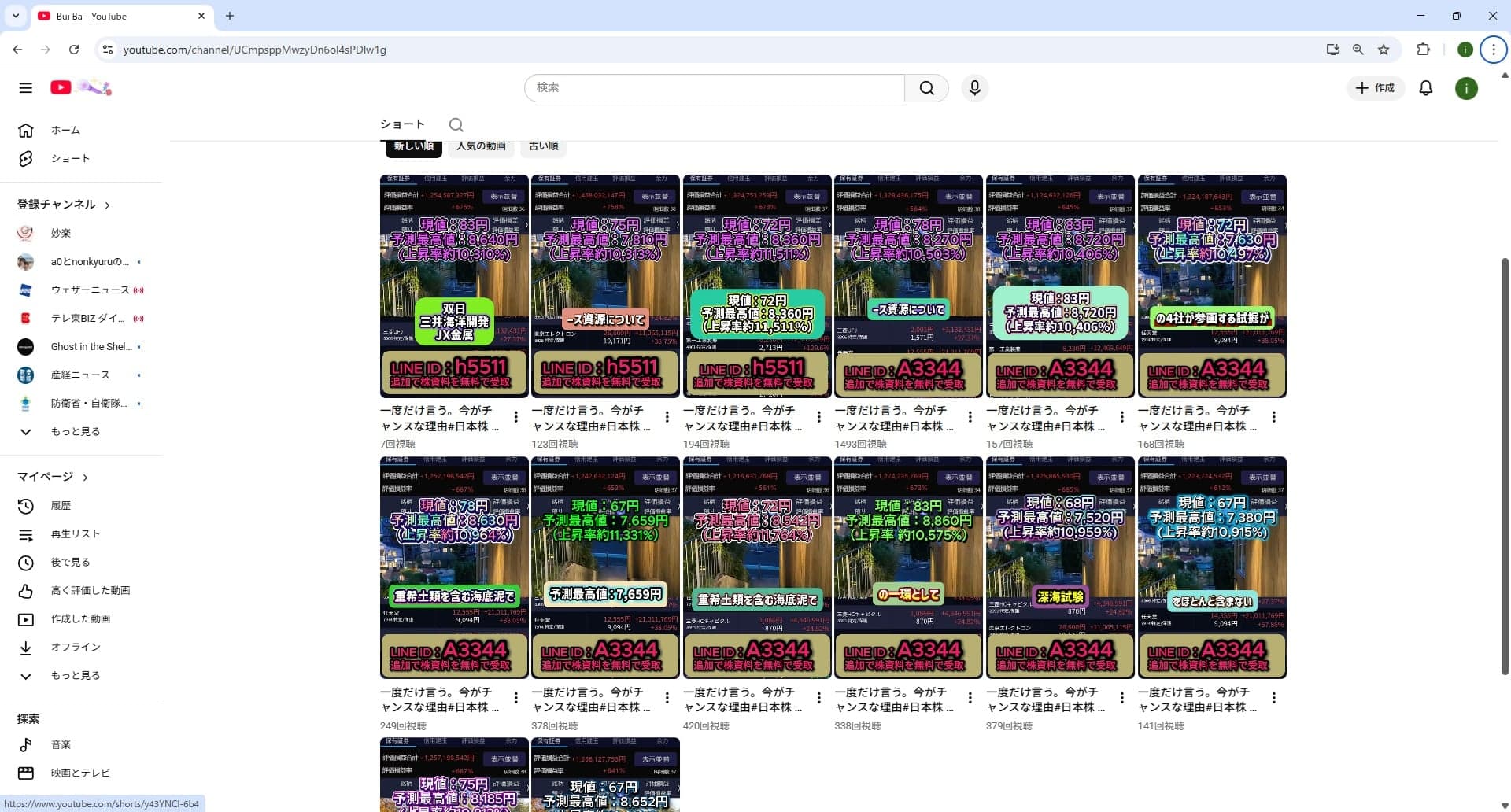Open 再生リスト playlists
The height and width of the screenshot is (812, 1511).
[x=83, y=533]
